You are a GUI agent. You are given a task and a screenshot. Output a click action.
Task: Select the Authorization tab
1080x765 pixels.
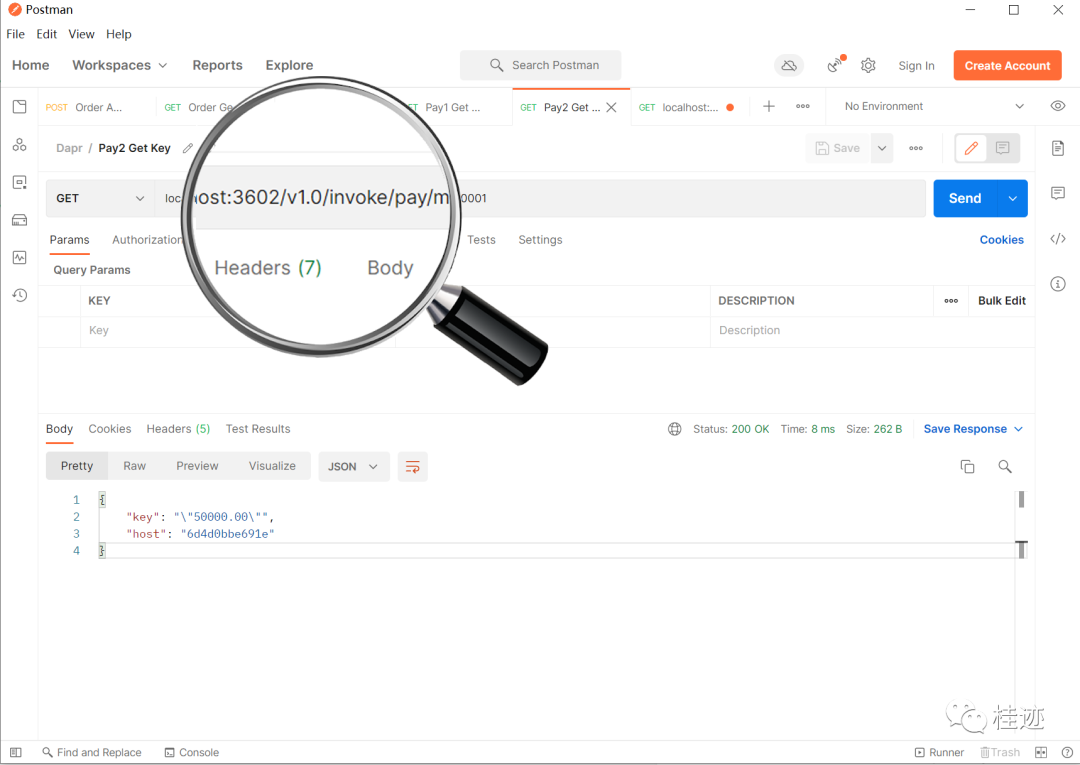pos(147,240)
